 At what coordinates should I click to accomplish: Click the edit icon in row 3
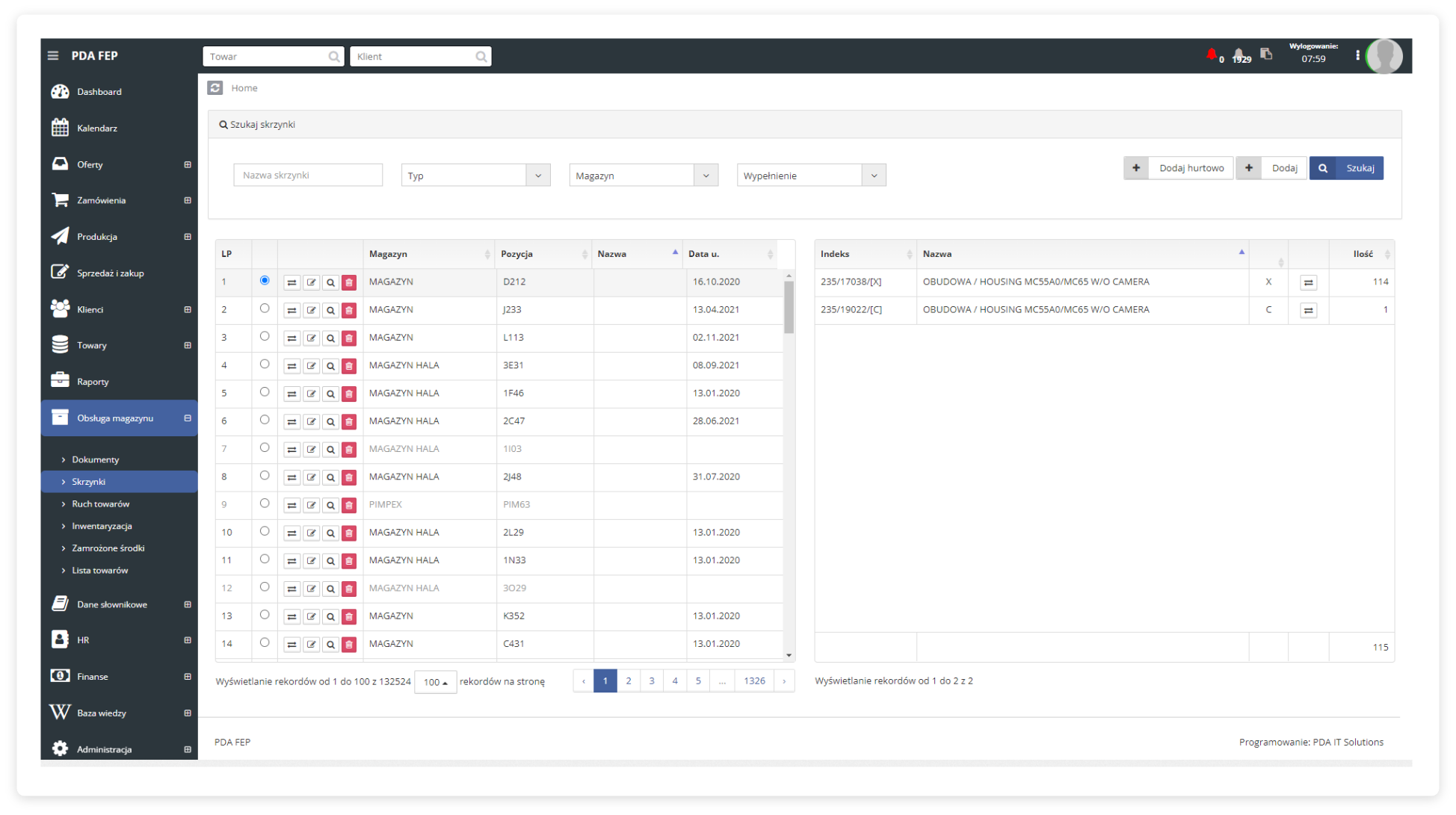311,338
